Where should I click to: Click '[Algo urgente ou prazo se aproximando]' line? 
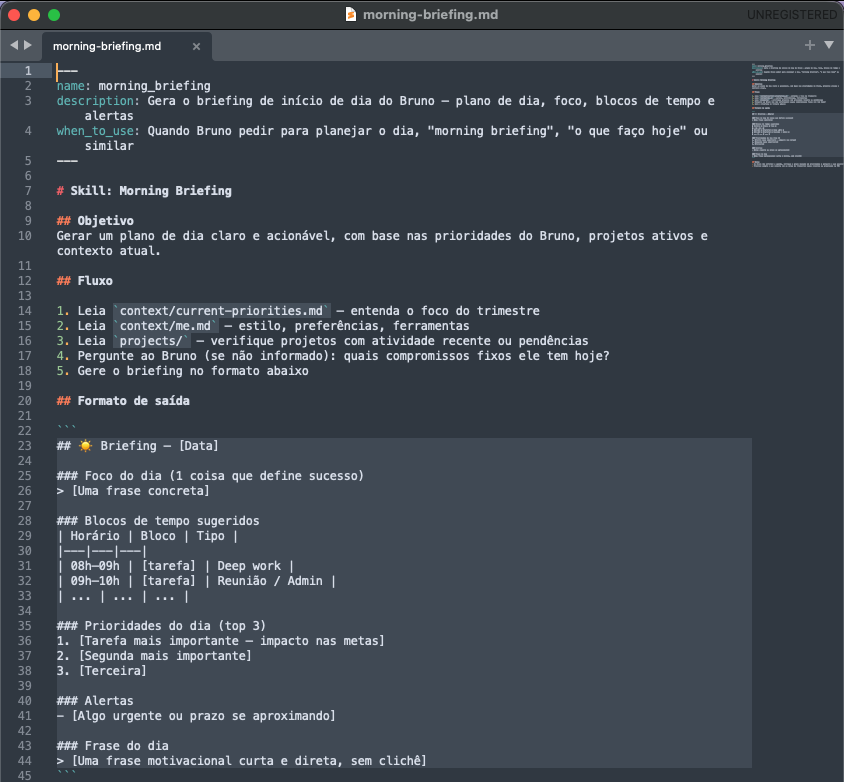pos(203,716)
